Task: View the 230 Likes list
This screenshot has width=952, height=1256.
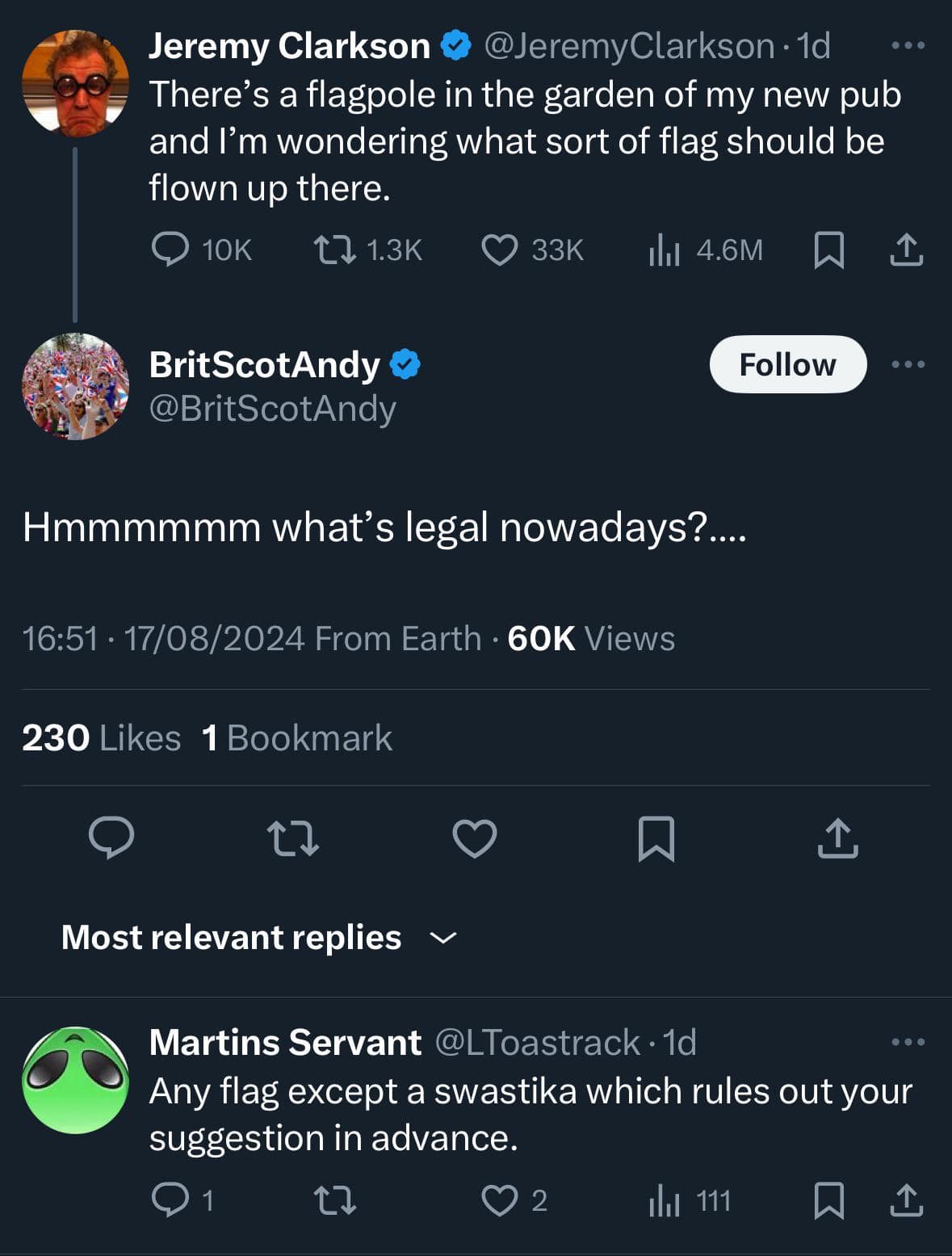Action: click(x=102, y=737)
